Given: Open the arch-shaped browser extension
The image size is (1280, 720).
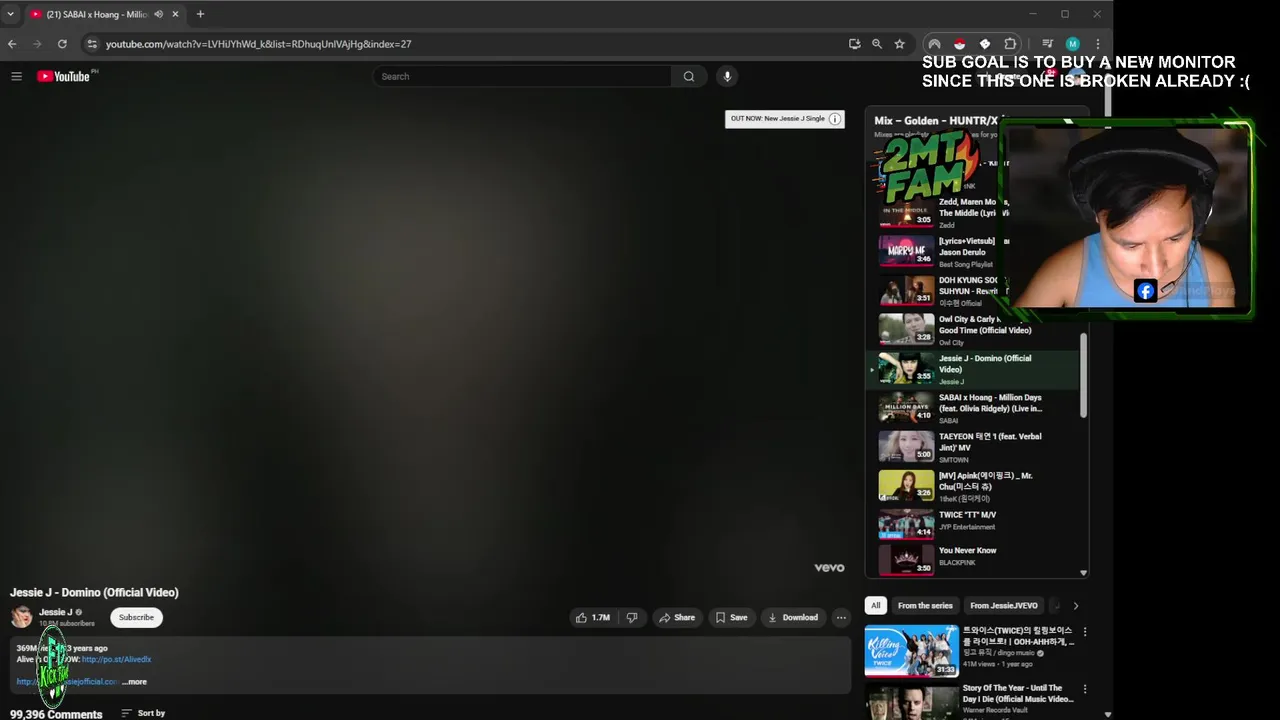Looking at the screenshot, I should [x=934, y=44].
